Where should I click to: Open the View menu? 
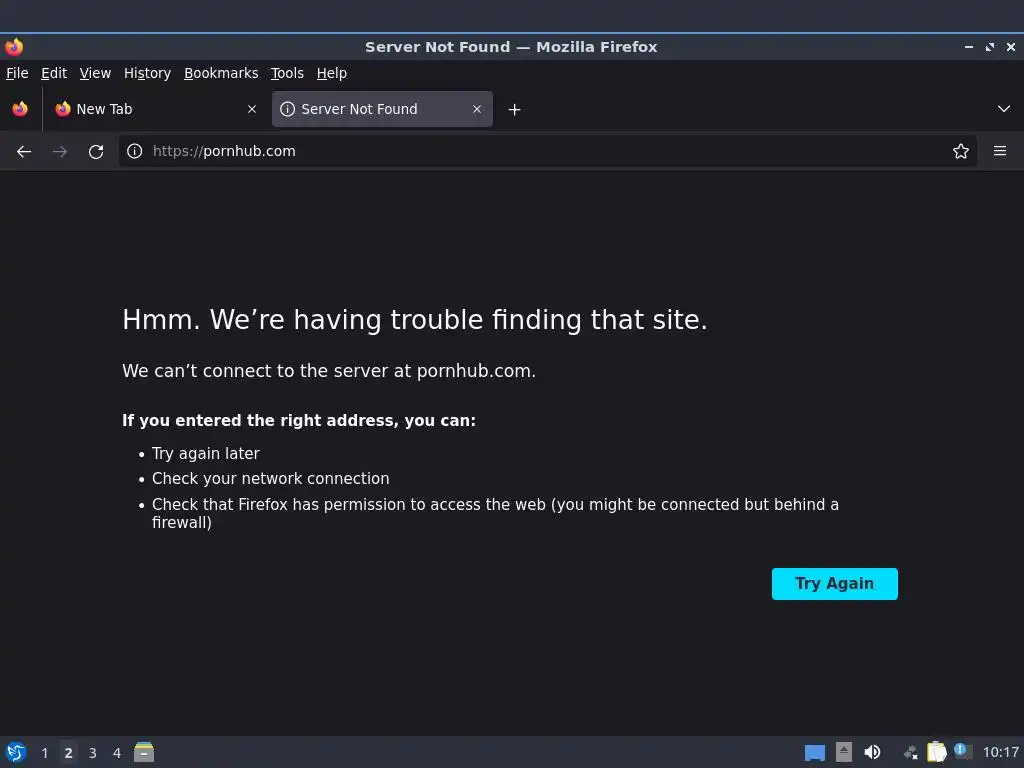coord(95,73)
